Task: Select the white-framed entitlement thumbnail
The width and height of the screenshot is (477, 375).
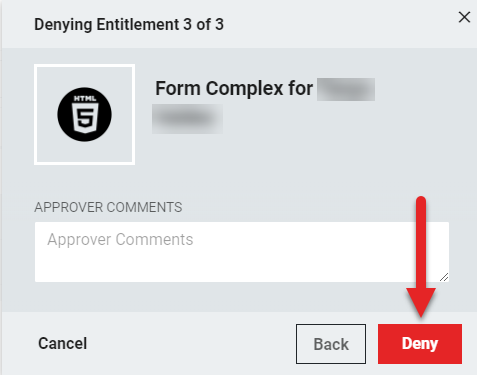Action: 85,114
